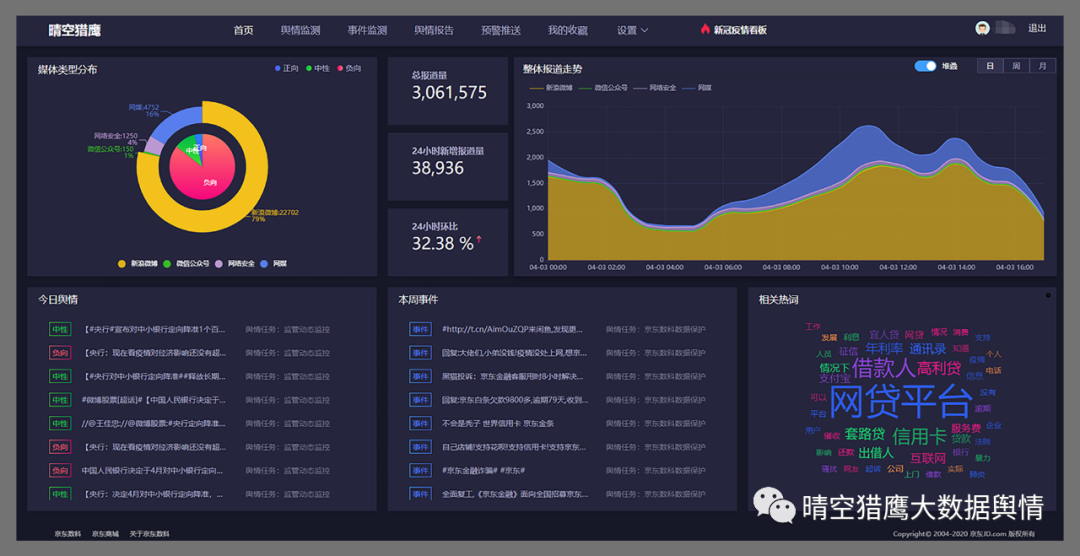Click the blue 网媒 donut segment
The width and height of the screenshot is (1080, 556).
(171, 124)
